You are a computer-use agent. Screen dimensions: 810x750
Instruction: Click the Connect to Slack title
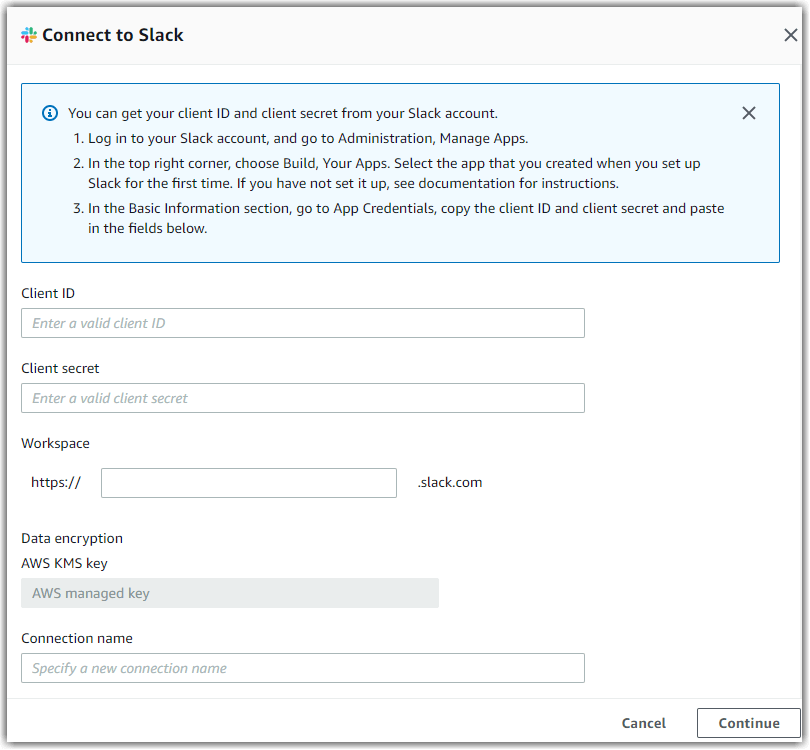point(111,34)
